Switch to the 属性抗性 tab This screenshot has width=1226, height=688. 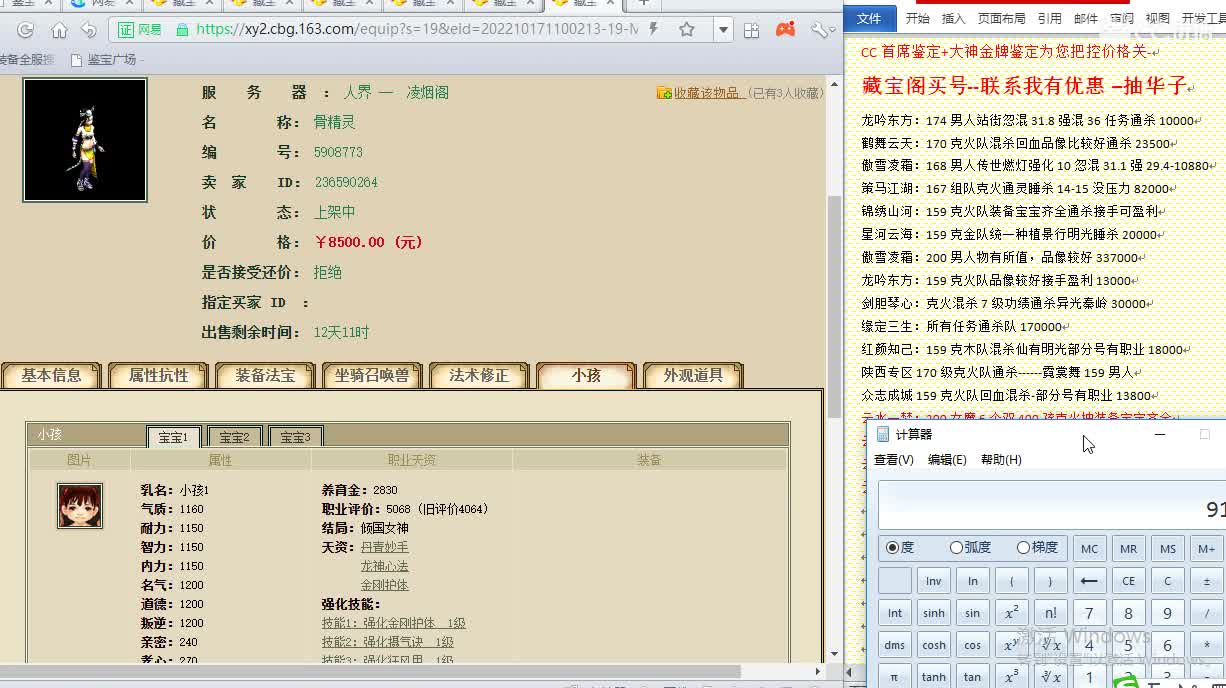coord(159,376)
